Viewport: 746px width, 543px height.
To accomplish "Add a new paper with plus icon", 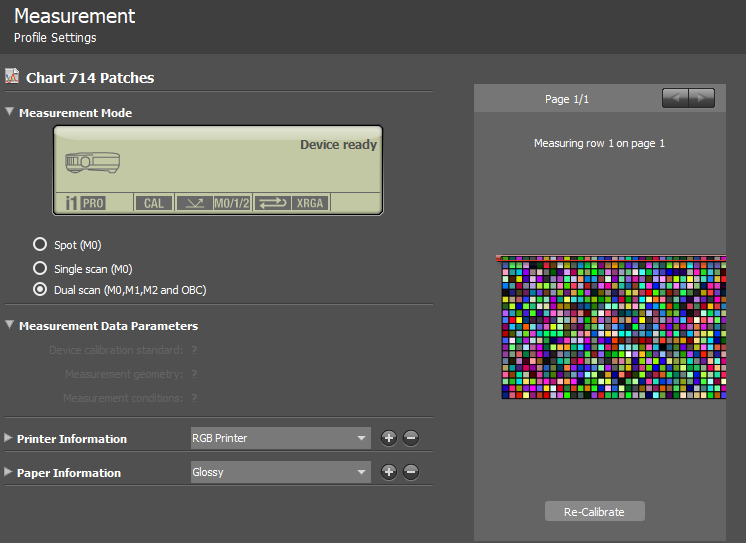I will pyautogui.click(x=389, y=472).
